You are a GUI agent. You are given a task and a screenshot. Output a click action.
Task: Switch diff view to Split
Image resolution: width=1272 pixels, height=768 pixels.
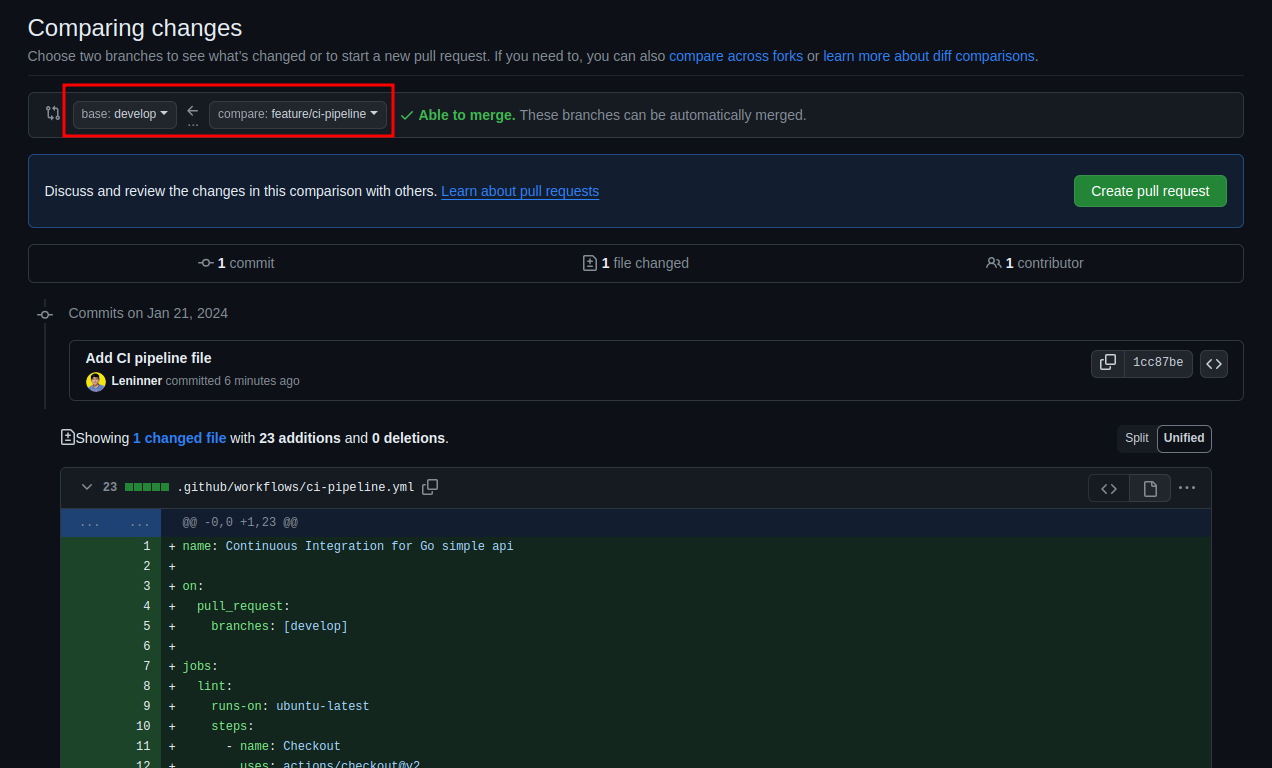(x=1136, y=438)
